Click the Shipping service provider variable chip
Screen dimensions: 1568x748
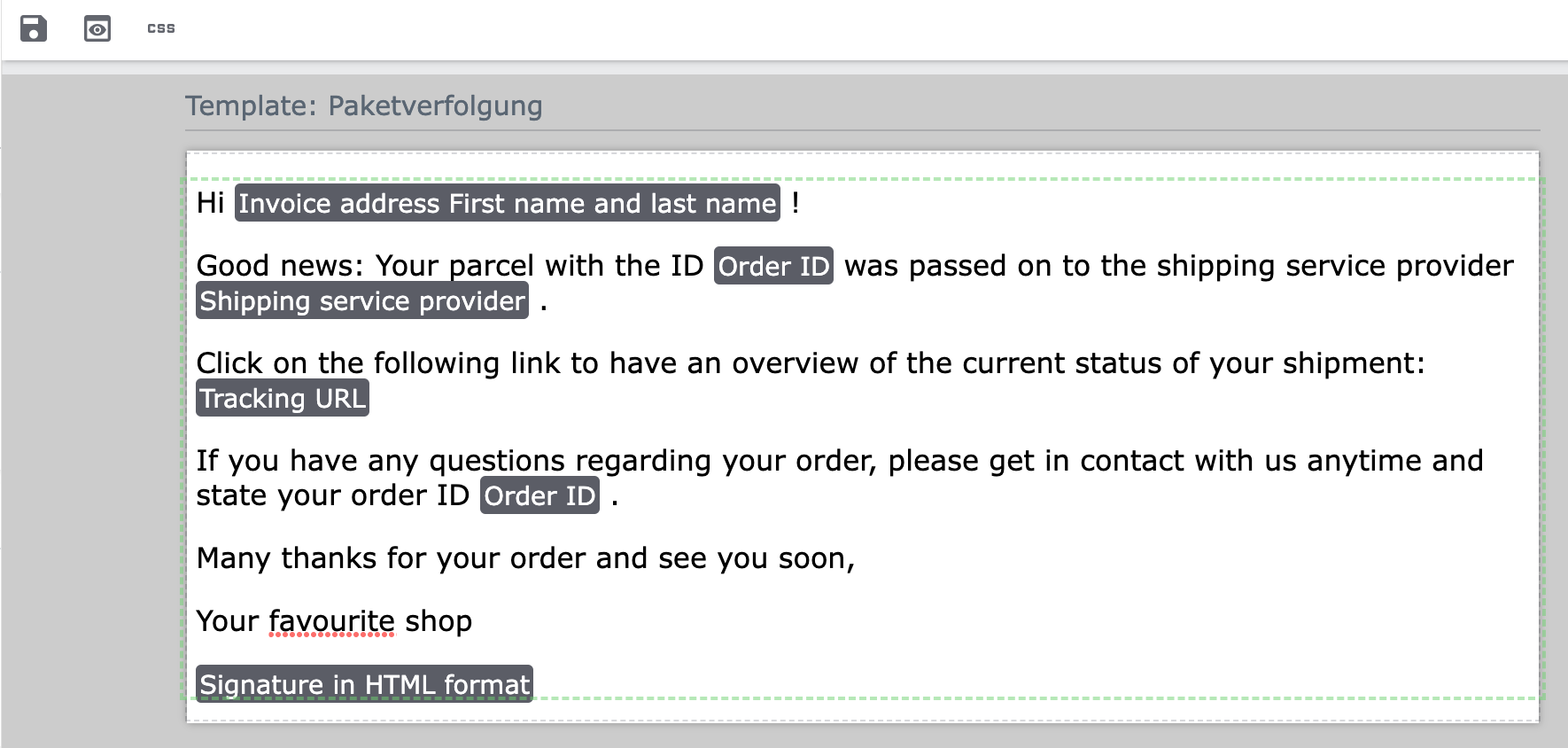point(362,301)
